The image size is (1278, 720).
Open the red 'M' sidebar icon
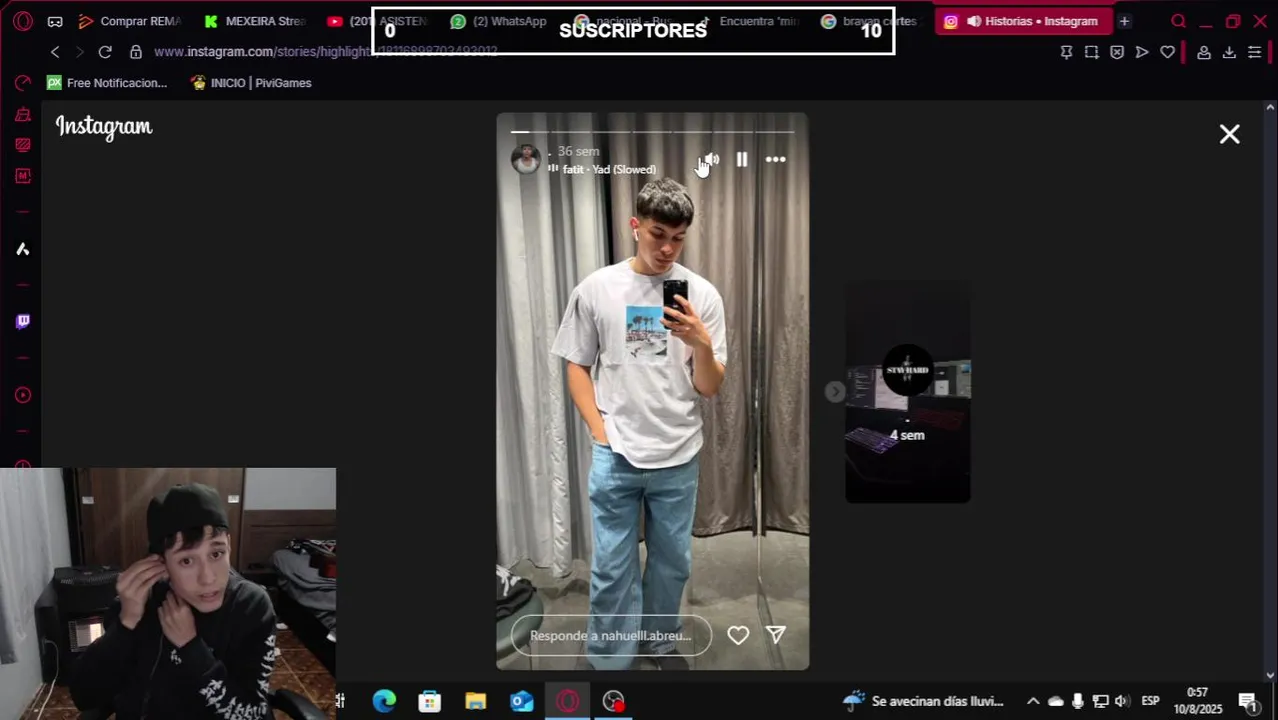click(x=22, y=176)
